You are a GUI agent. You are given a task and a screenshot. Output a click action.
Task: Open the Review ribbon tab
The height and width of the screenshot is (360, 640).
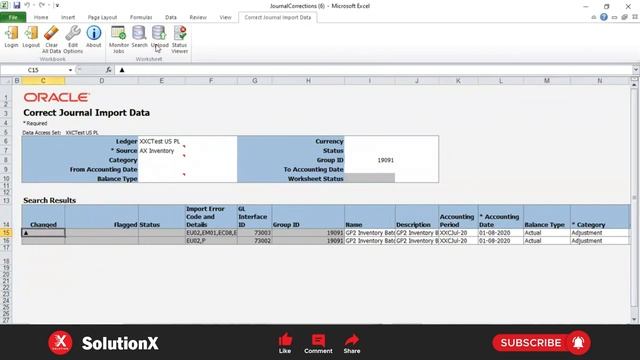point(198,17)
